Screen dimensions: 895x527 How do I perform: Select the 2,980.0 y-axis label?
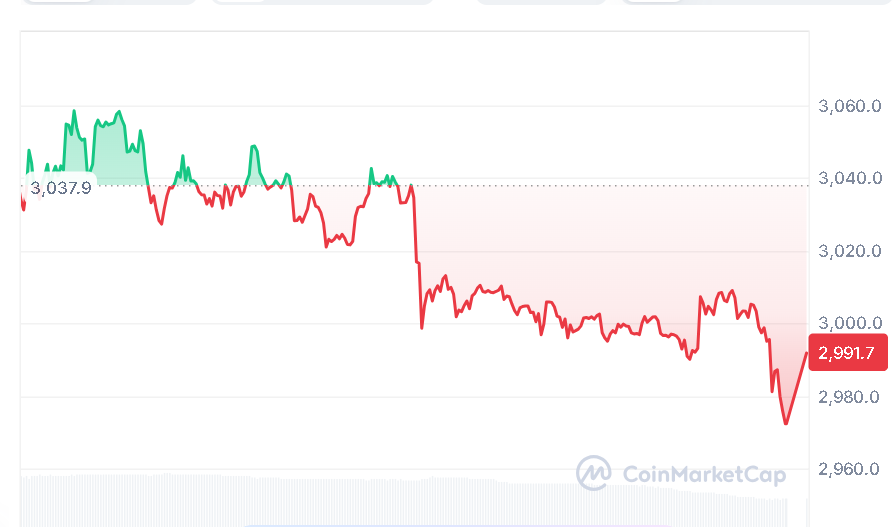pos(849,397)
